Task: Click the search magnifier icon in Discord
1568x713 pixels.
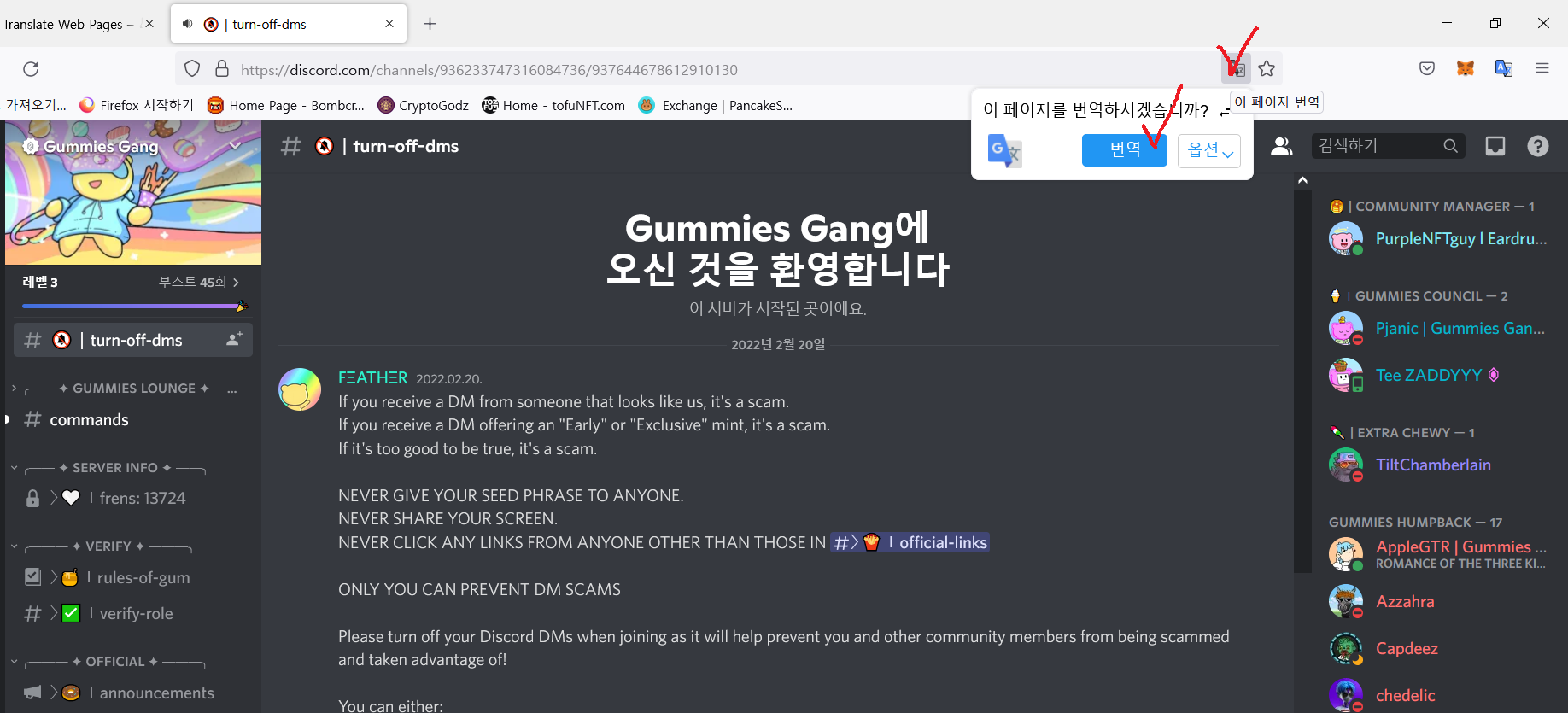Action: (1450, 146)
